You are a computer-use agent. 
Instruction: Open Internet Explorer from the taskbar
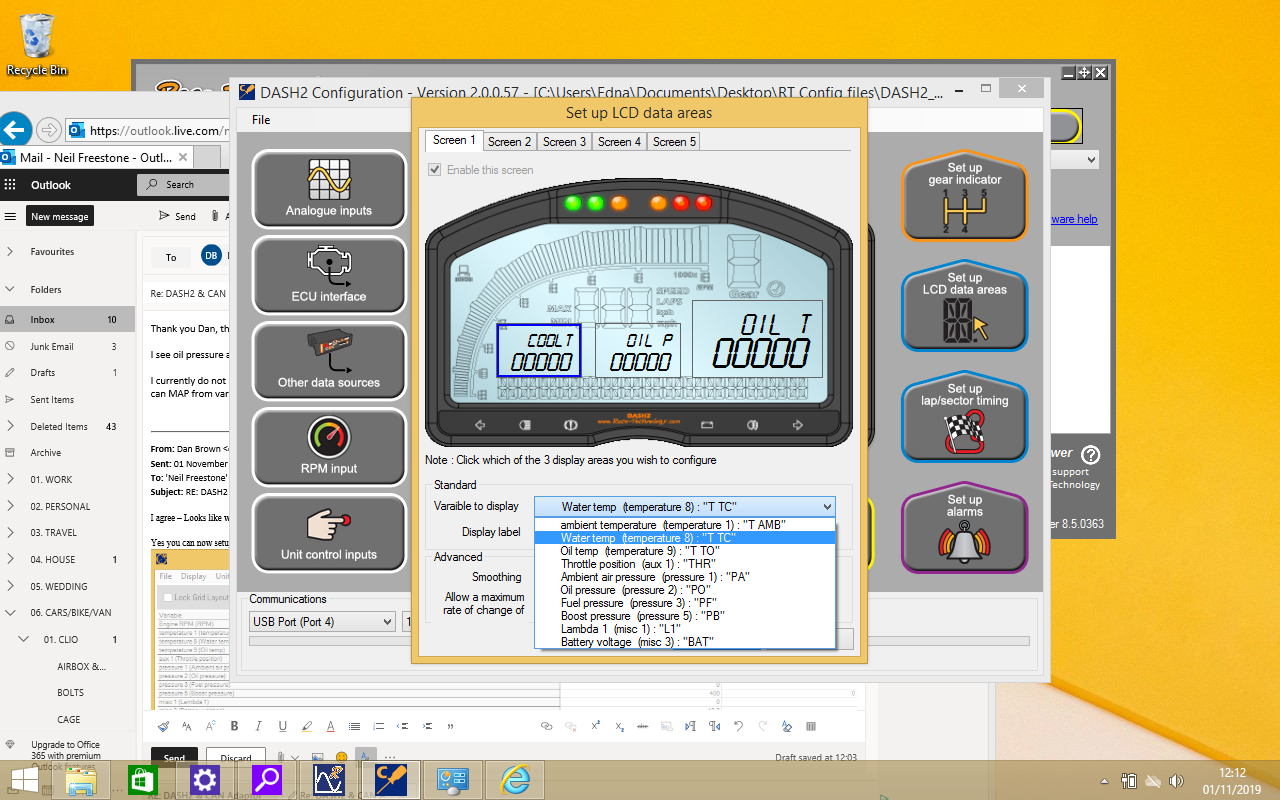[x=514, y=779]
